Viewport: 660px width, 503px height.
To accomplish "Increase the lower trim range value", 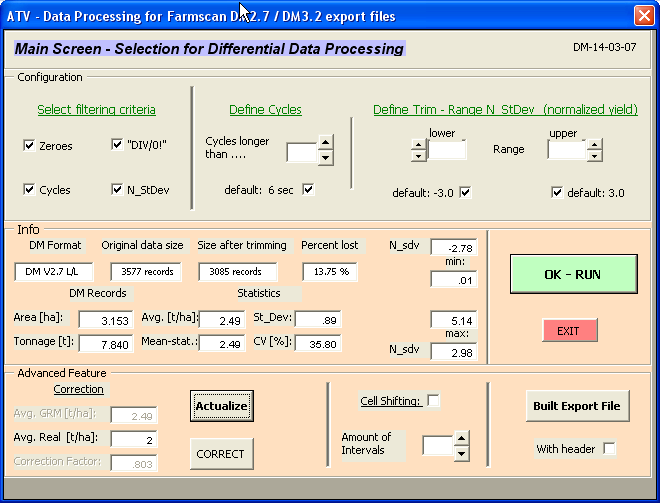I will click(x=418, y=144).
